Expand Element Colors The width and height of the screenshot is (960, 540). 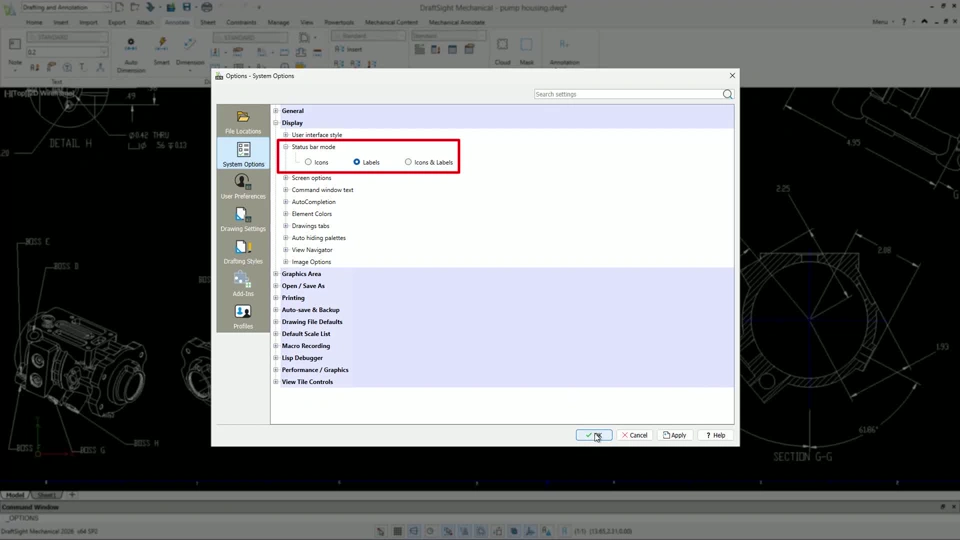click(285, 214)
